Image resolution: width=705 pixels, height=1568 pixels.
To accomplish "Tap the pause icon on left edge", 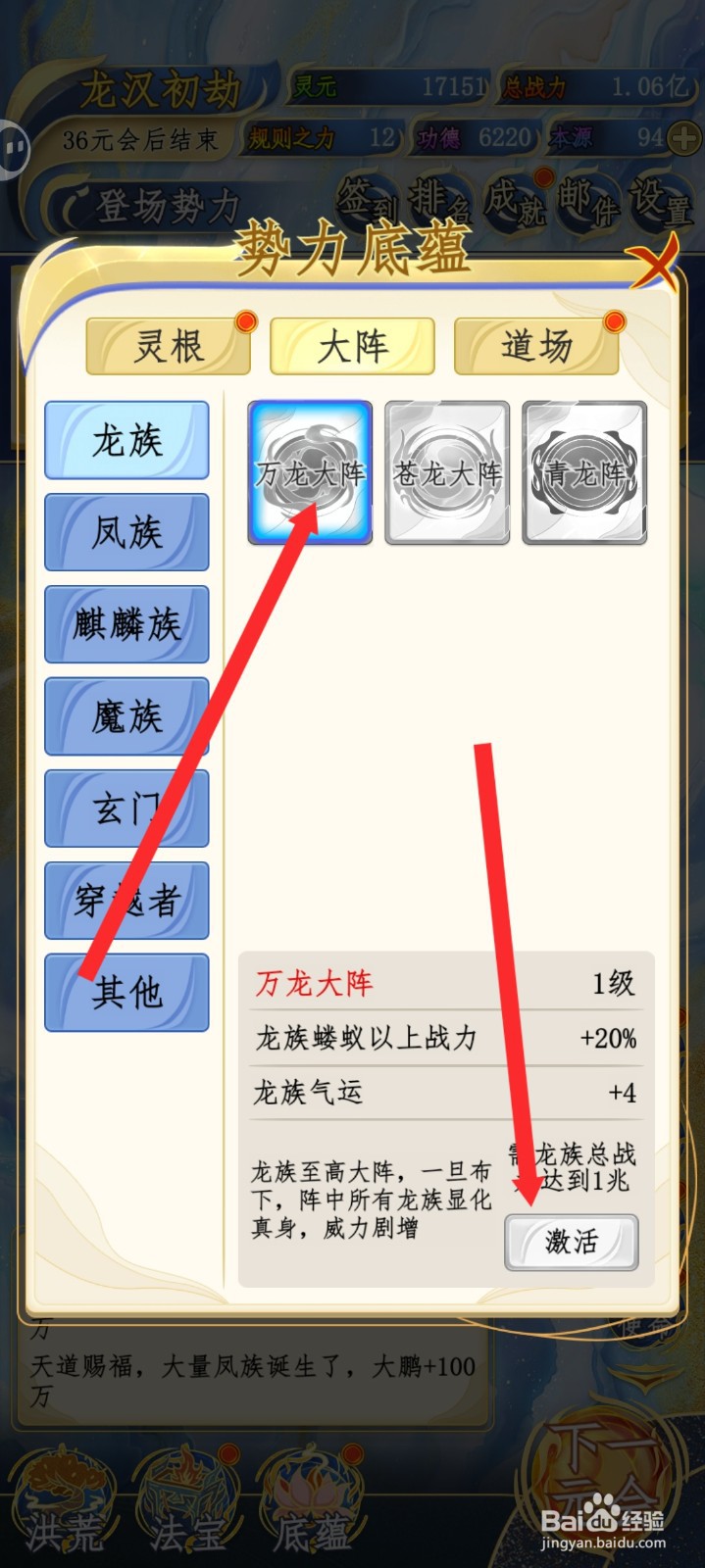I will (14, 149).
